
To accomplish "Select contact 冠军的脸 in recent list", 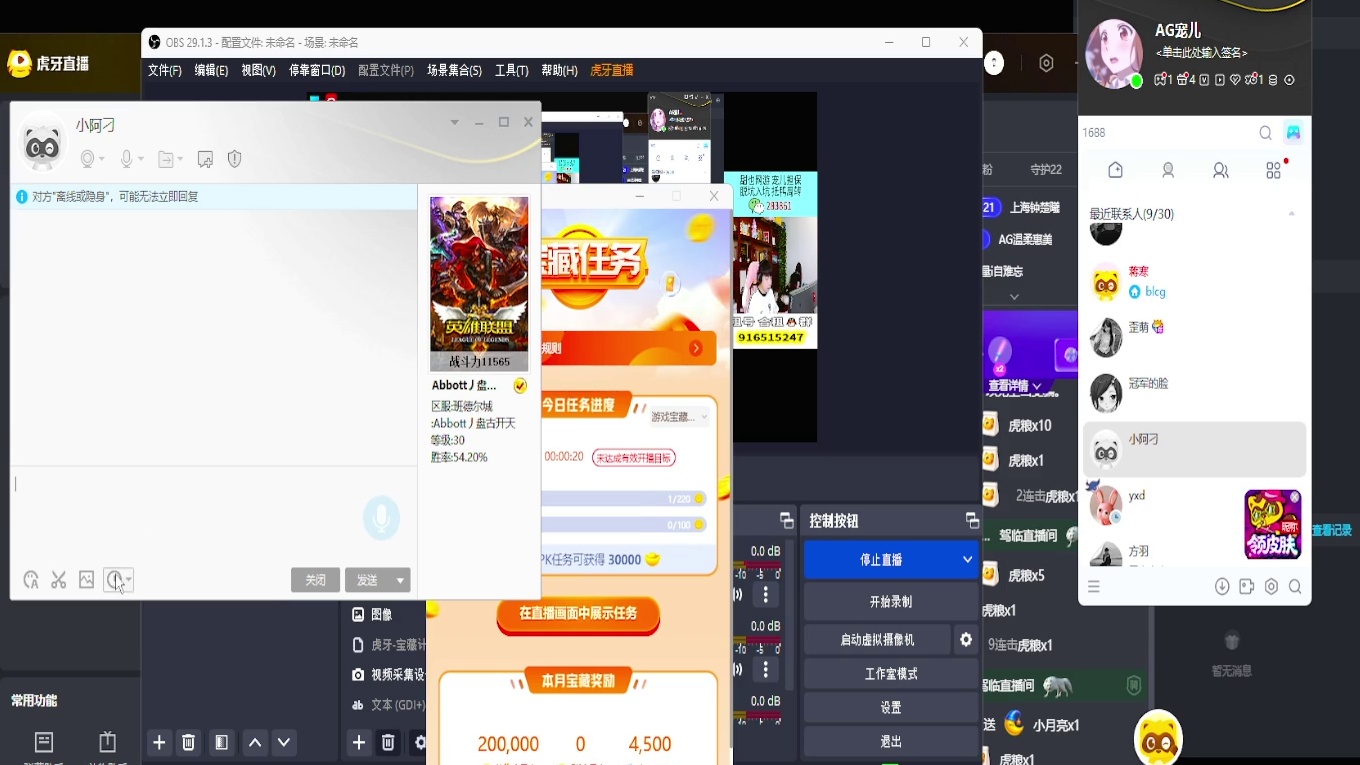I will (1195, 393).
